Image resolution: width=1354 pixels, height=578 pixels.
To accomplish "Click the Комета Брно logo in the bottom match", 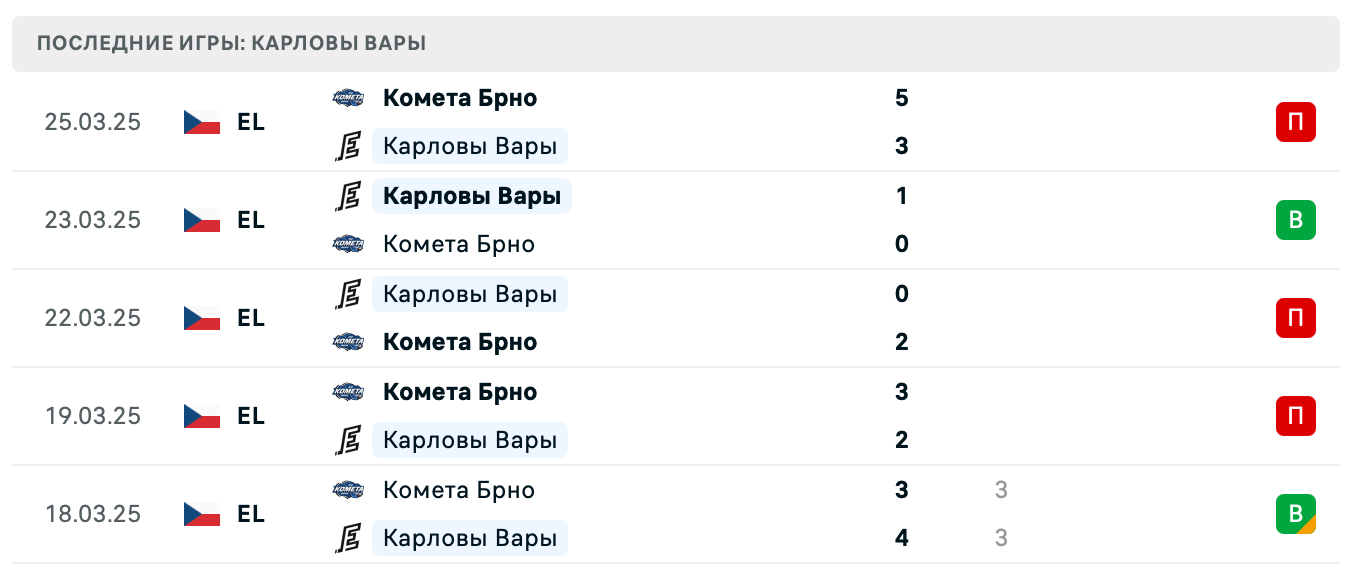I will 348,490.
